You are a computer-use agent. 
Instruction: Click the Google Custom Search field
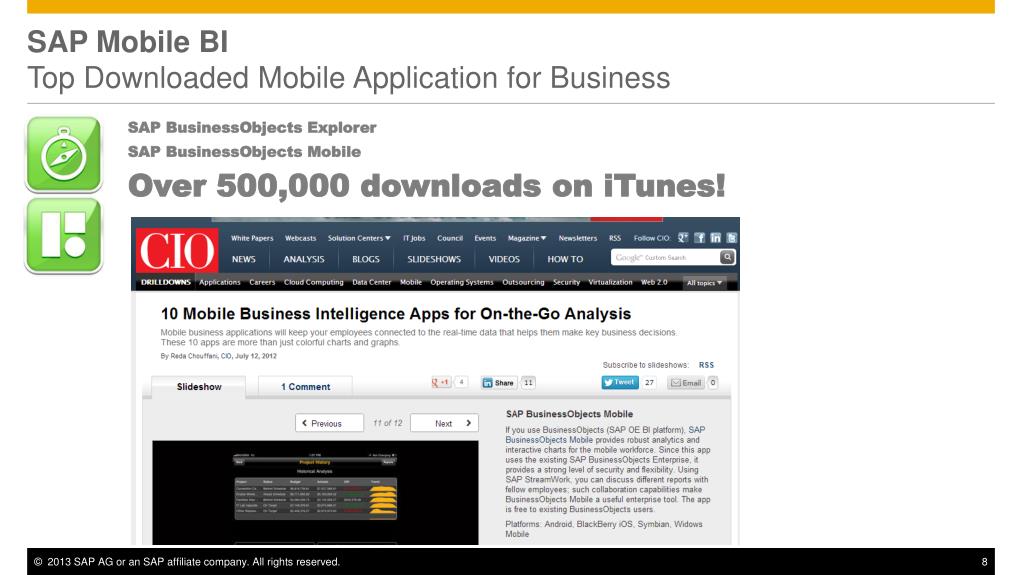click(665, 258)
